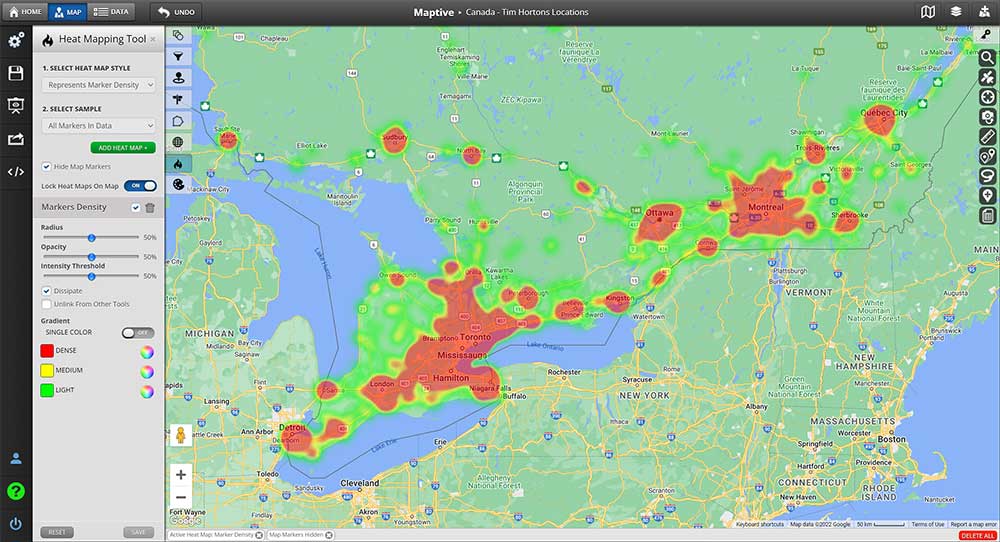Open the presentation mode icon in sidebar
The image size is (1000, 542).
click(16, 106)
